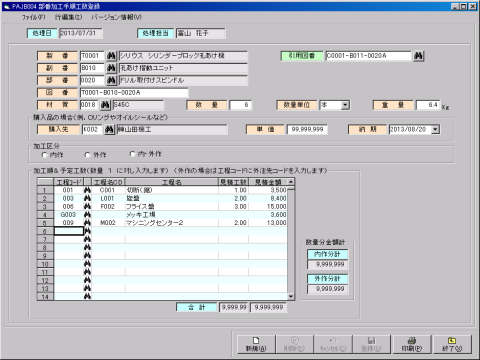Click the Exit (終了) button
Screen dimensions: 480x360
452,344
